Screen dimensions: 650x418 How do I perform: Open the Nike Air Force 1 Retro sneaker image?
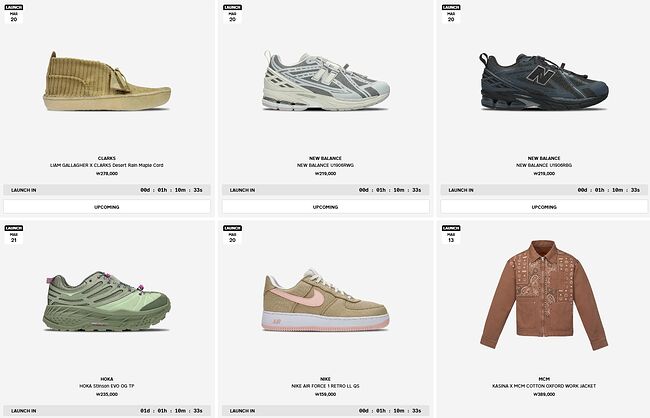point(325,300)
